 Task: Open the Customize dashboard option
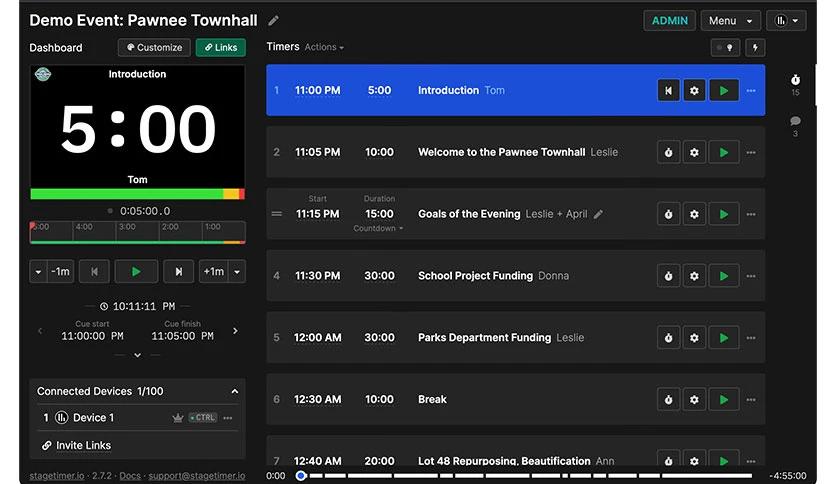(x=154, y=47)
